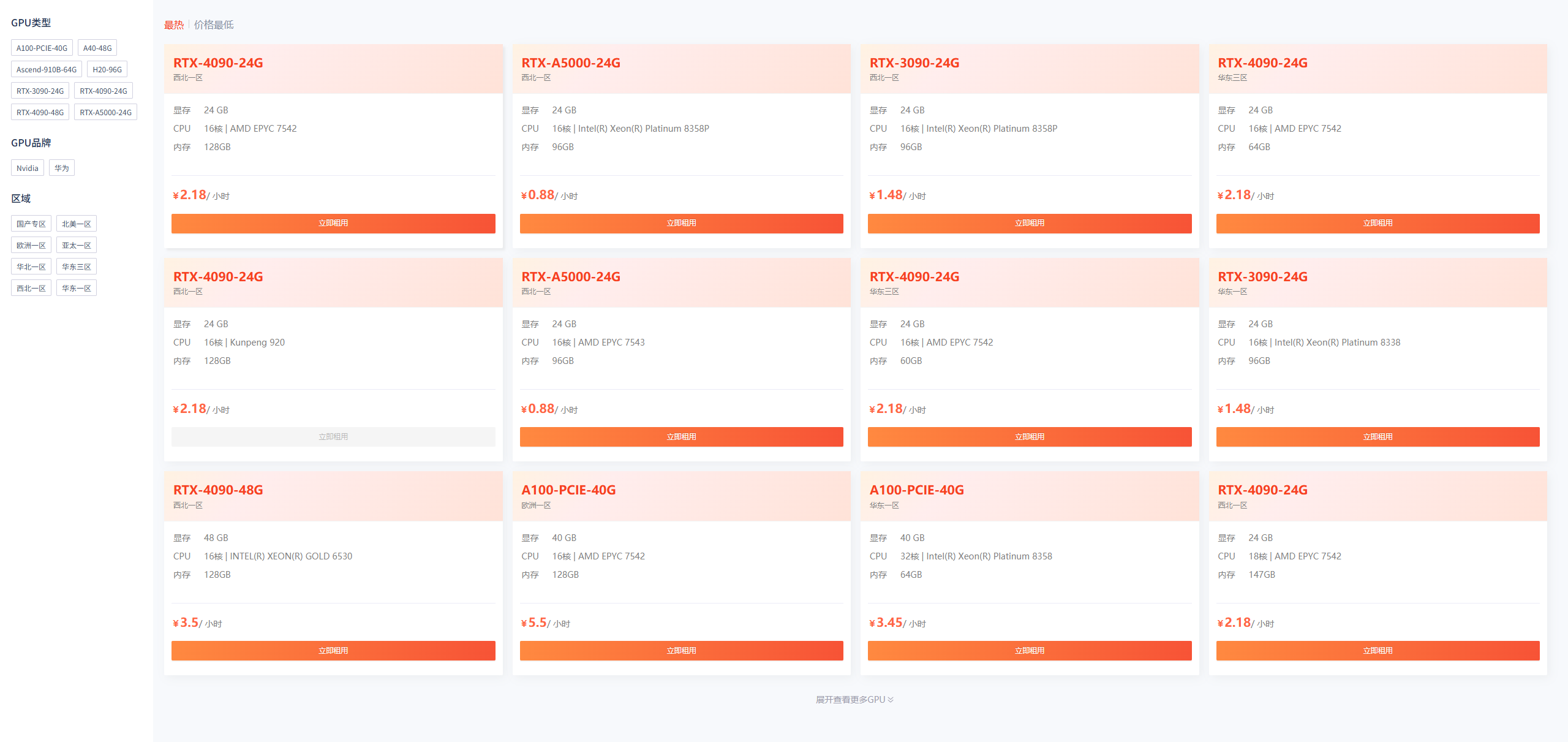
Task: Rent the RTX-4090-48G with 立即租用
Action: click(333, 651)
